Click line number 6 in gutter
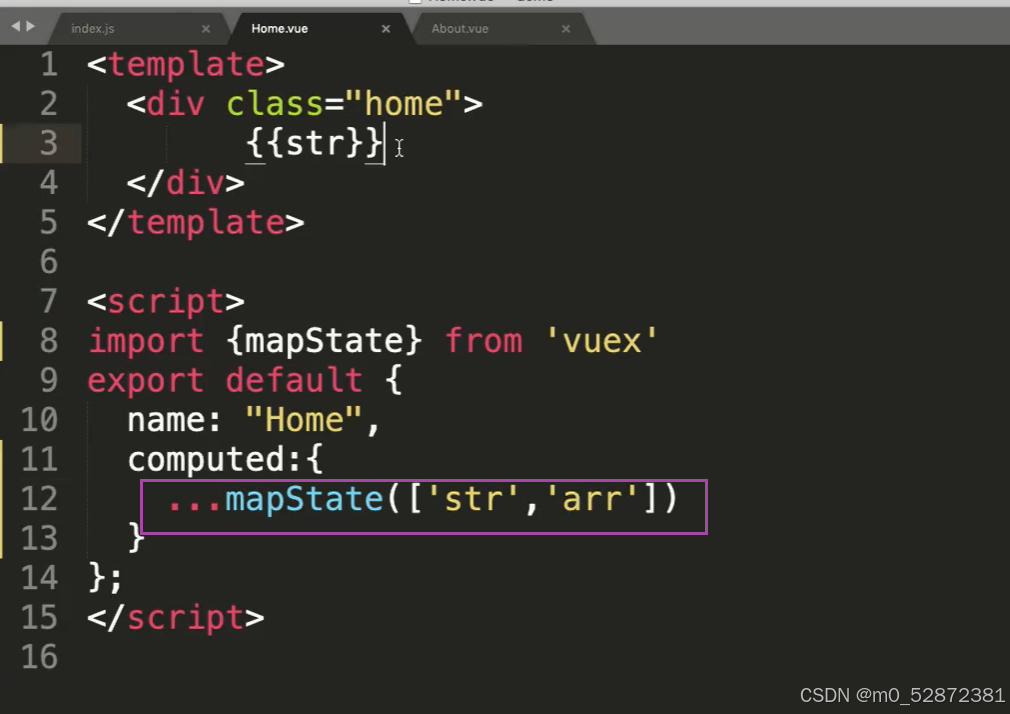 [49, 262]
